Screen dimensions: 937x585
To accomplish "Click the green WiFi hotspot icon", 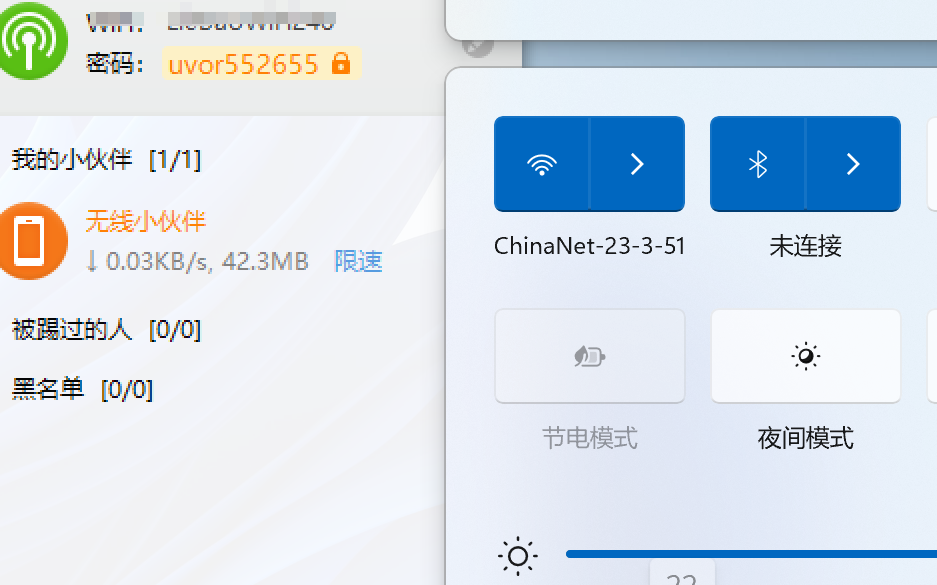I will pos(30,41).
